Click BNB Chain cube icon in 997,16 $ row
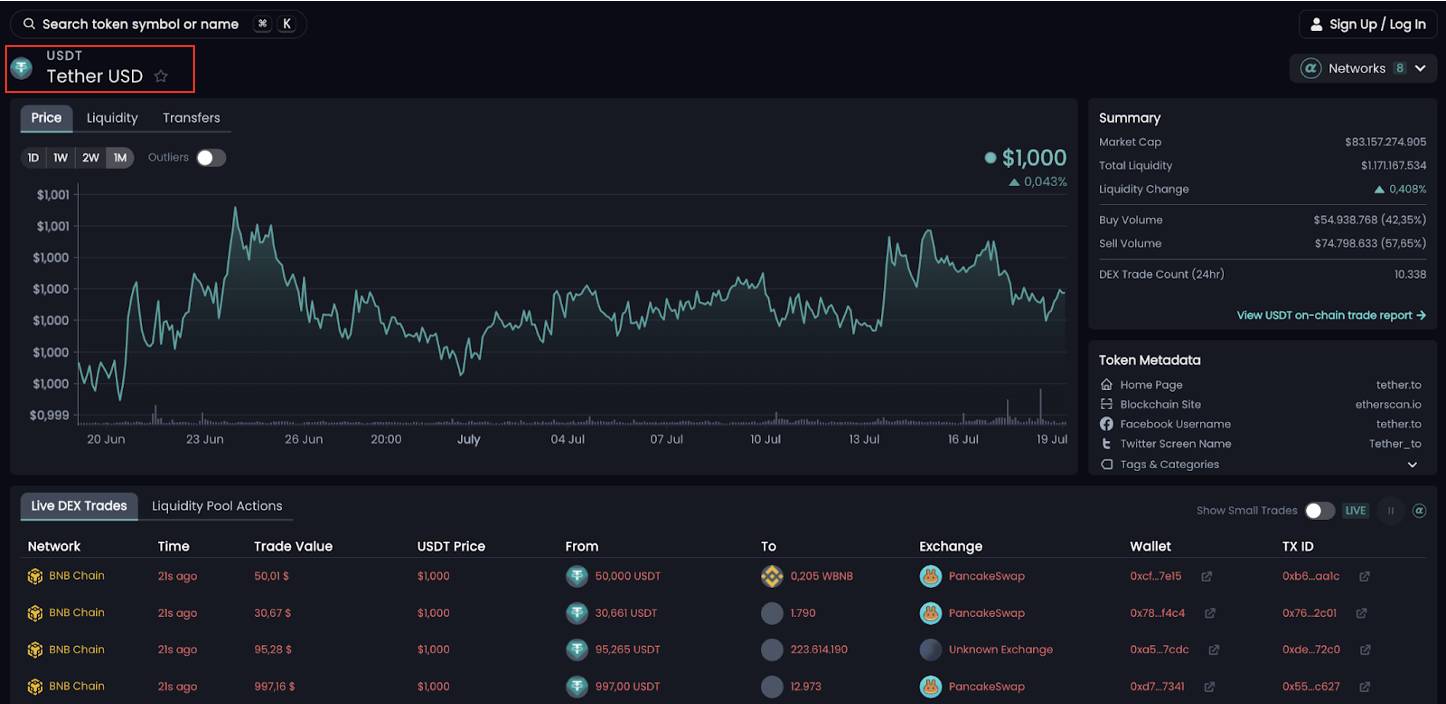 coord(35,687)
